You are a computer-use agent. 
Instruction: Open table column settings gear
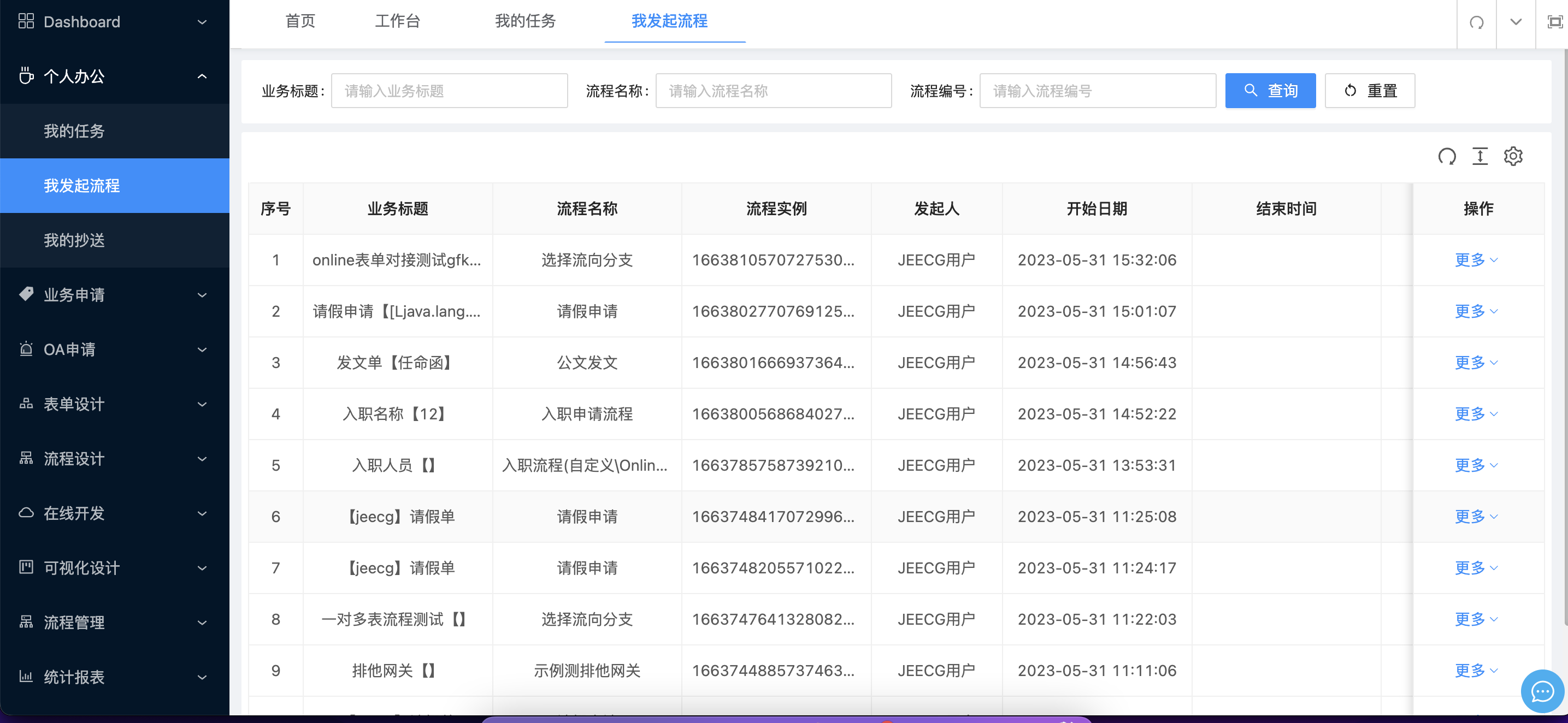1513,156
